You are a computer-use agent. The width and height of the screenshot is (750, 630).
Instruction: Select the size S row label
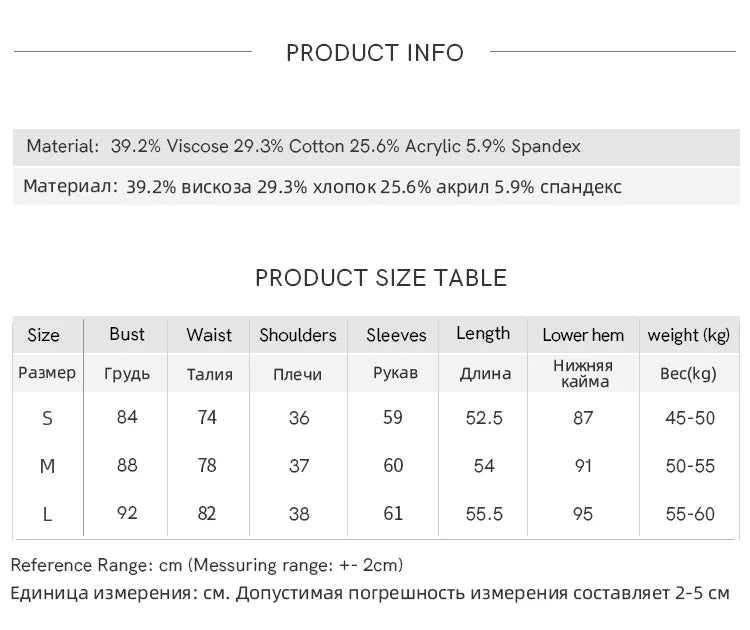47,418
